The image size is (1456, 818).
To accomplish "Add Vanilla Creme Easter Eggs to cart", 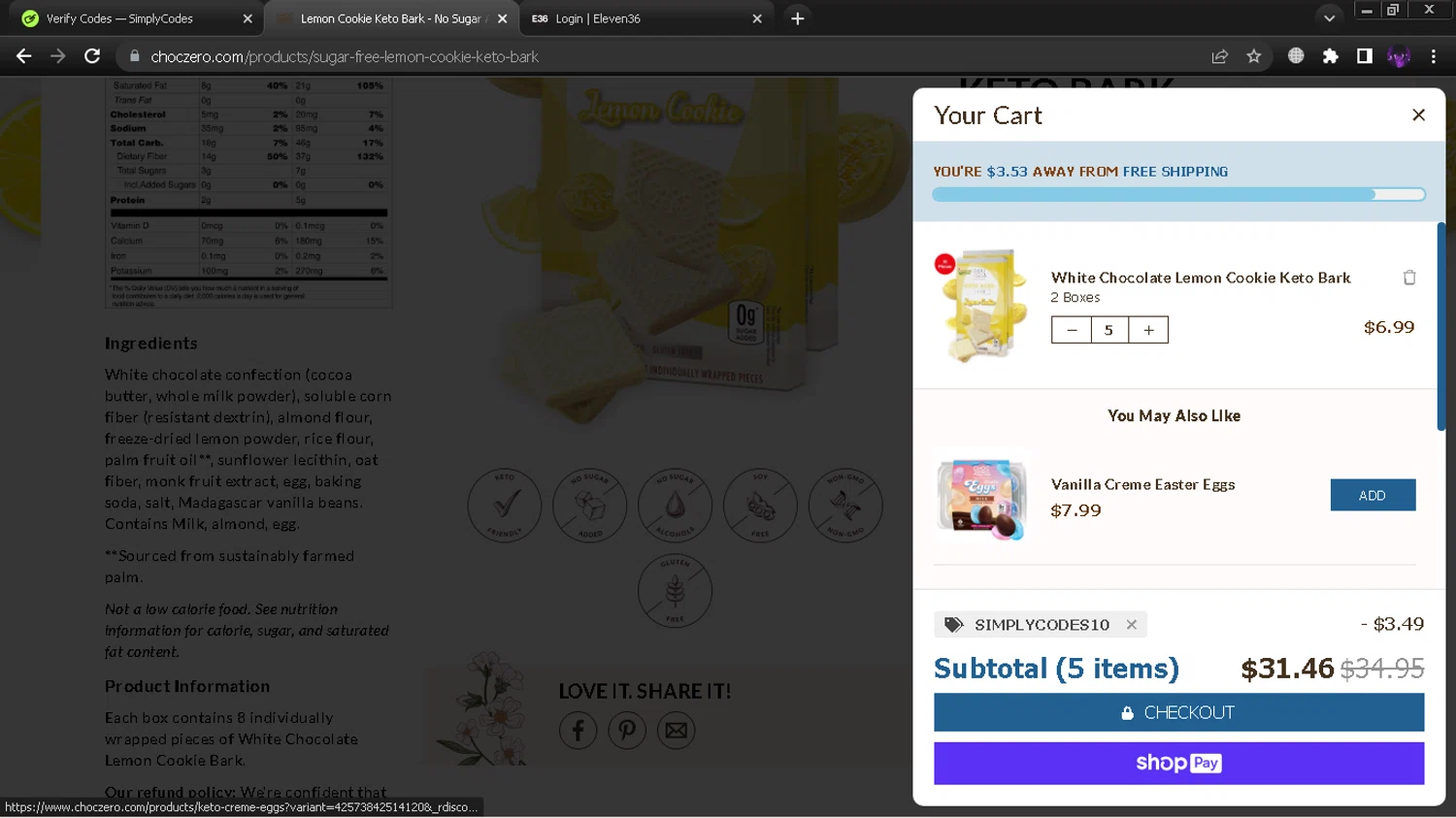I will [x=1373, y=495].
